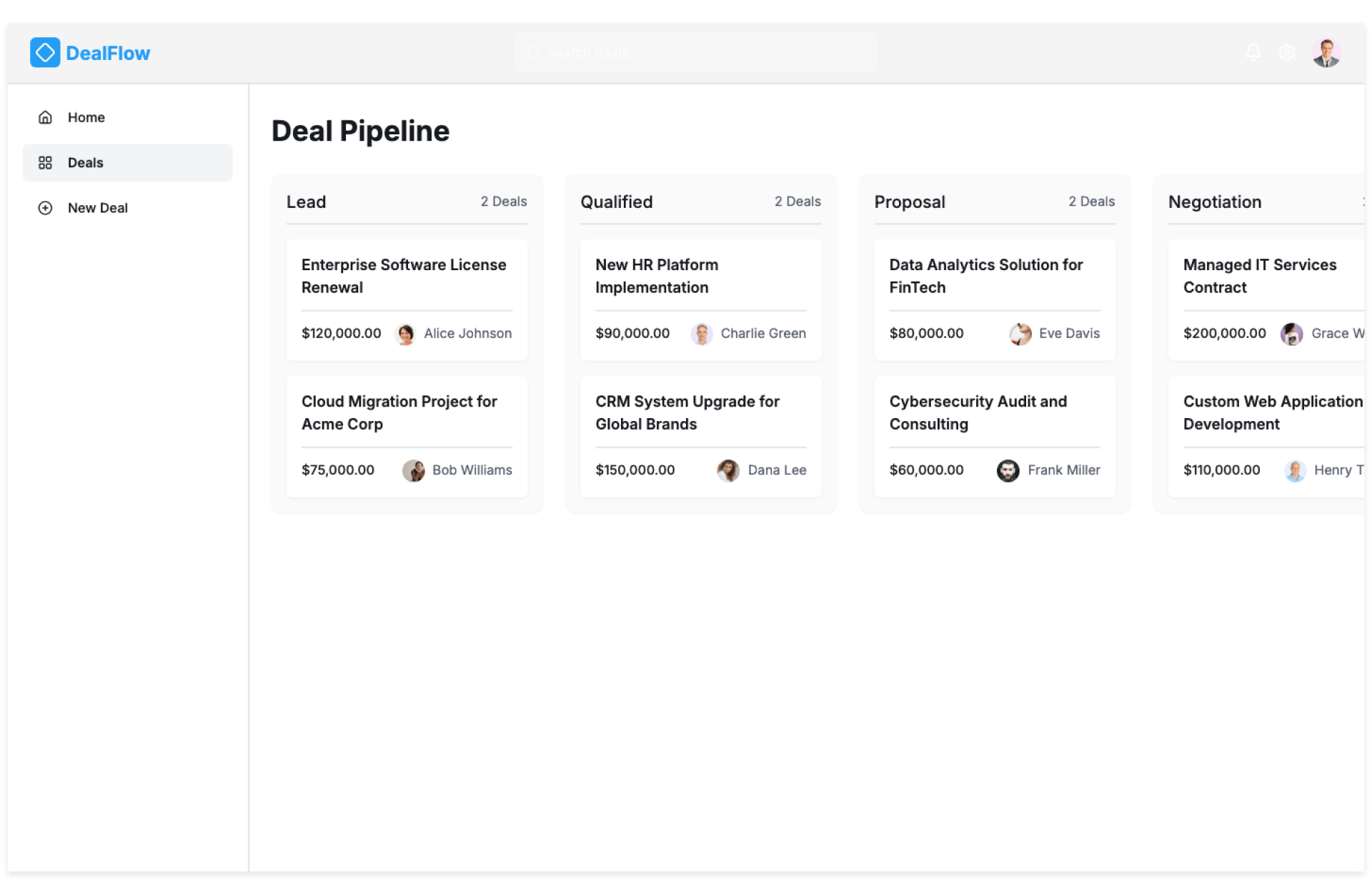Viewport: 1372px width, 892px height.
Task: Open Managed IT Services Contract deal
Action: [1259, 276]
